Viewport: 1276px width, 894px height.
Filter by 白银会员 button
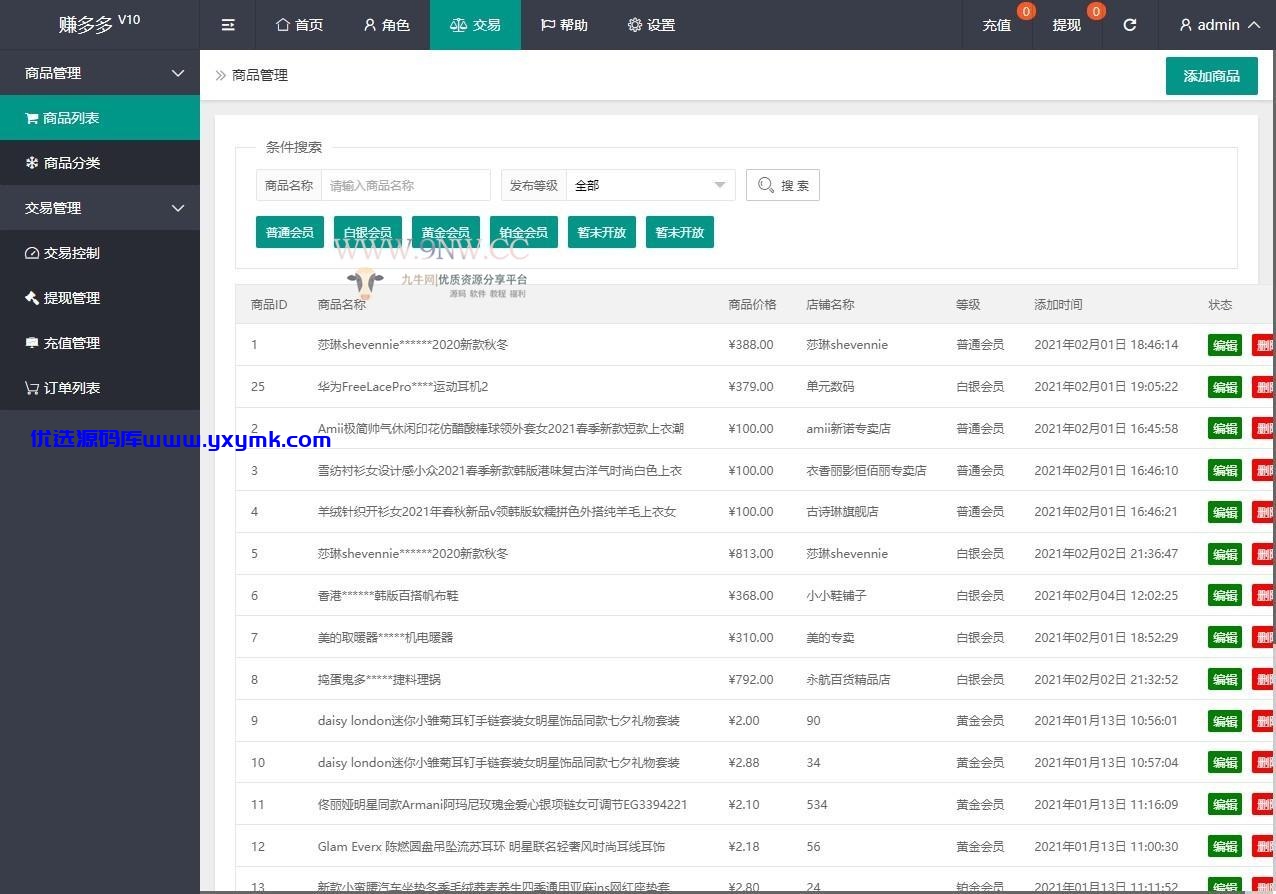click(367, 232)
